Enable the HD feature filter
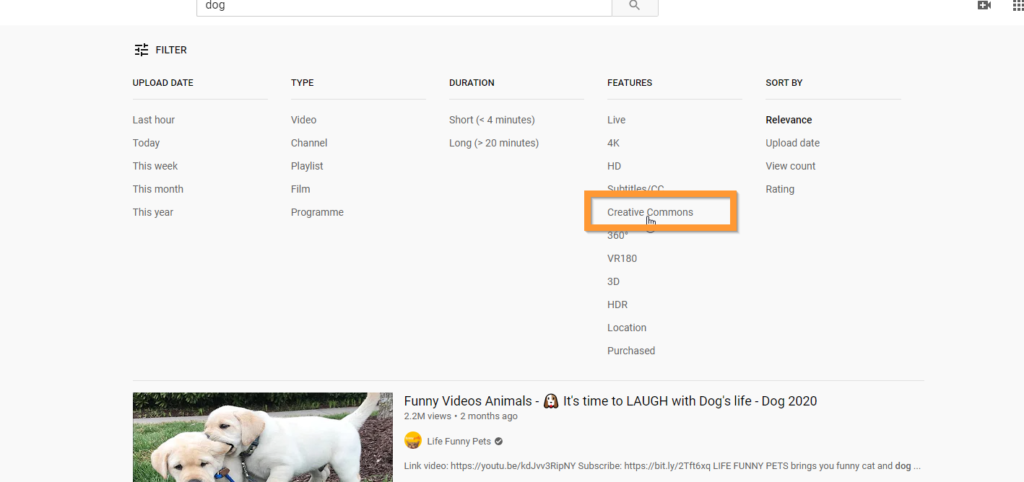The height and width of the screenshot is (482, 1024). pyautogui.click(x=614, y=166)
